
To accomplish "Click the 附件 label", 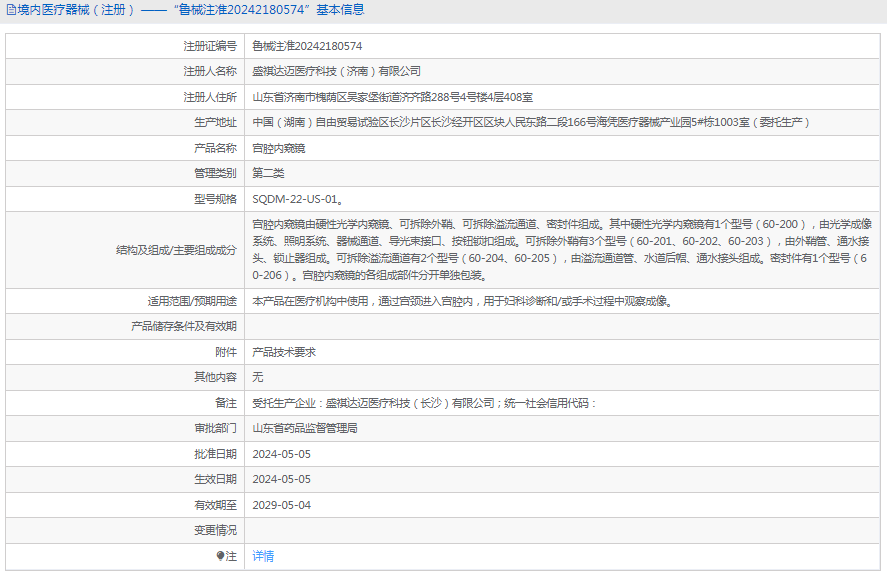I will [x=226, y=352].
